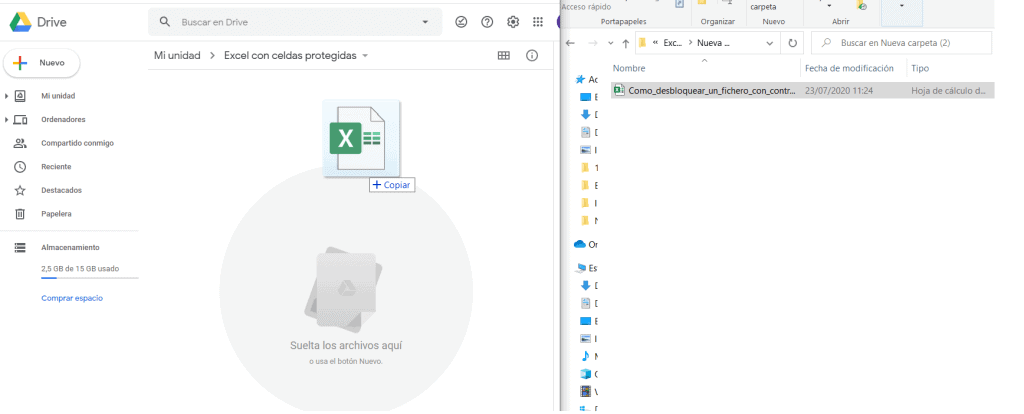Focus the Buscar en Drive search field
This screenshot has height=414, width=1024.
(295, 22)
